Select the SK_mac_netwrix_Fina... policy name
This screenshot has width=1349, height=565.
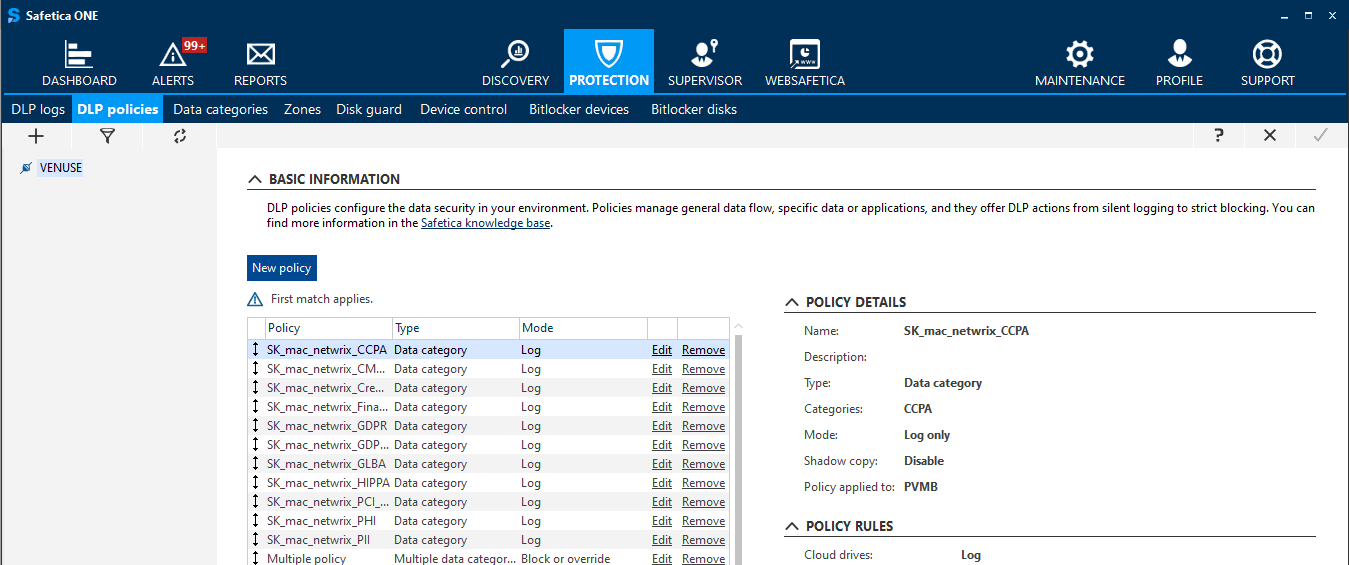327,407
